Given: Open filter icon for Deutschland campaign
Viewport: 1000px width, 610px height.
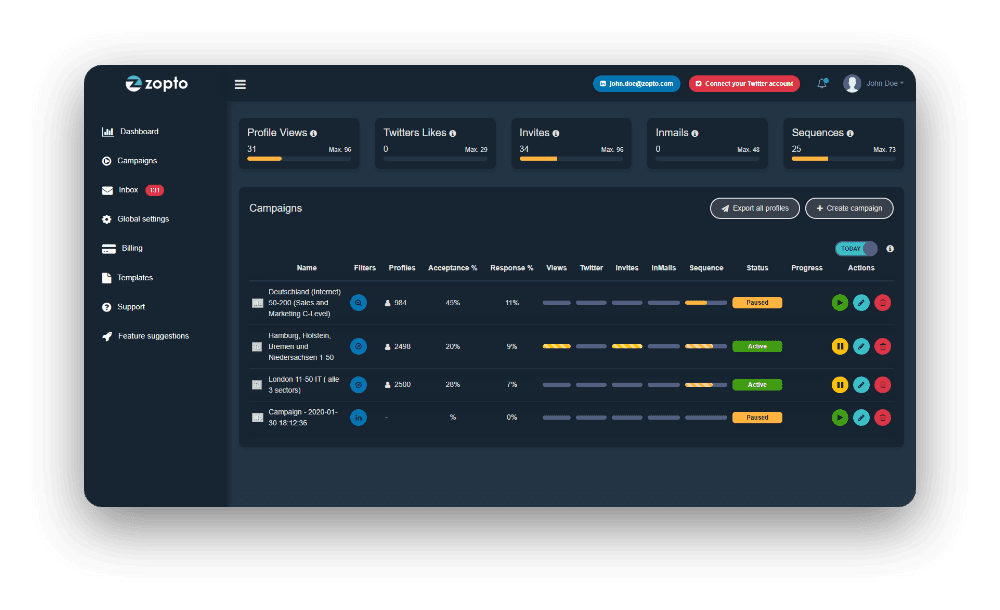Looking at the screenshot, I should (358, 302).
